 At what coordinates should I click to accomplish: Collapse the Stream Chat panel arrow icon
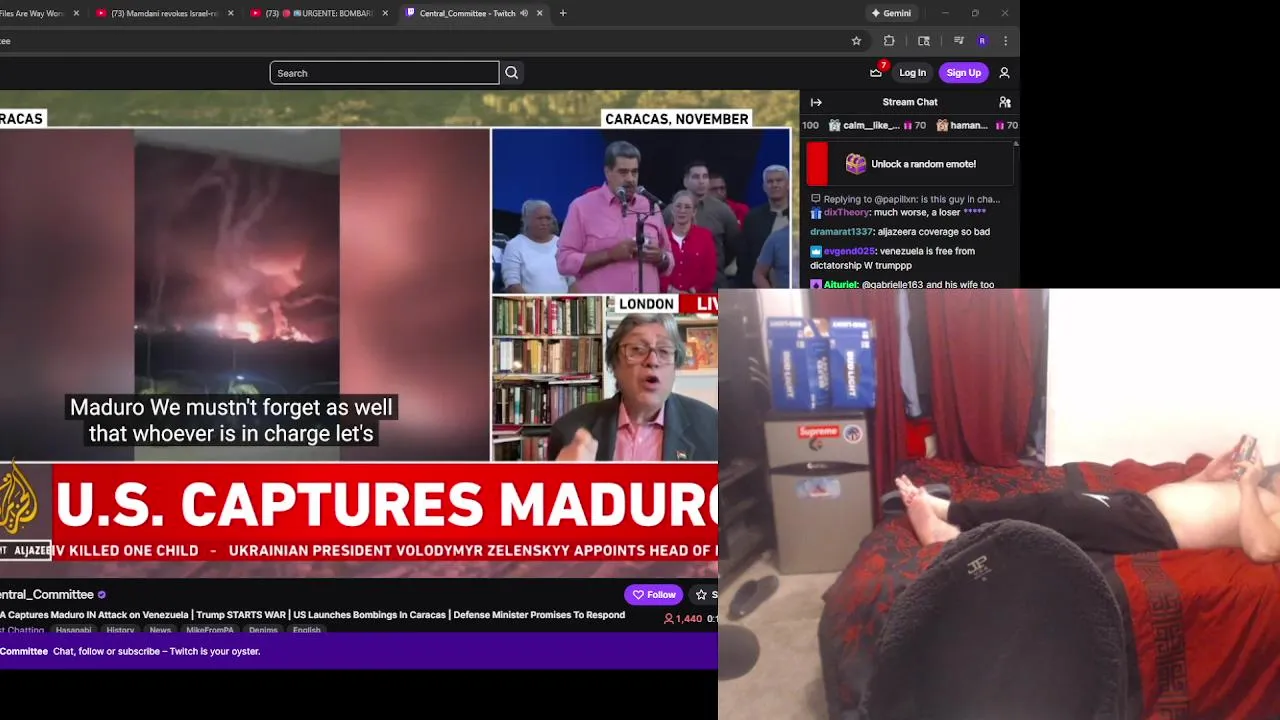pos(816,102)
